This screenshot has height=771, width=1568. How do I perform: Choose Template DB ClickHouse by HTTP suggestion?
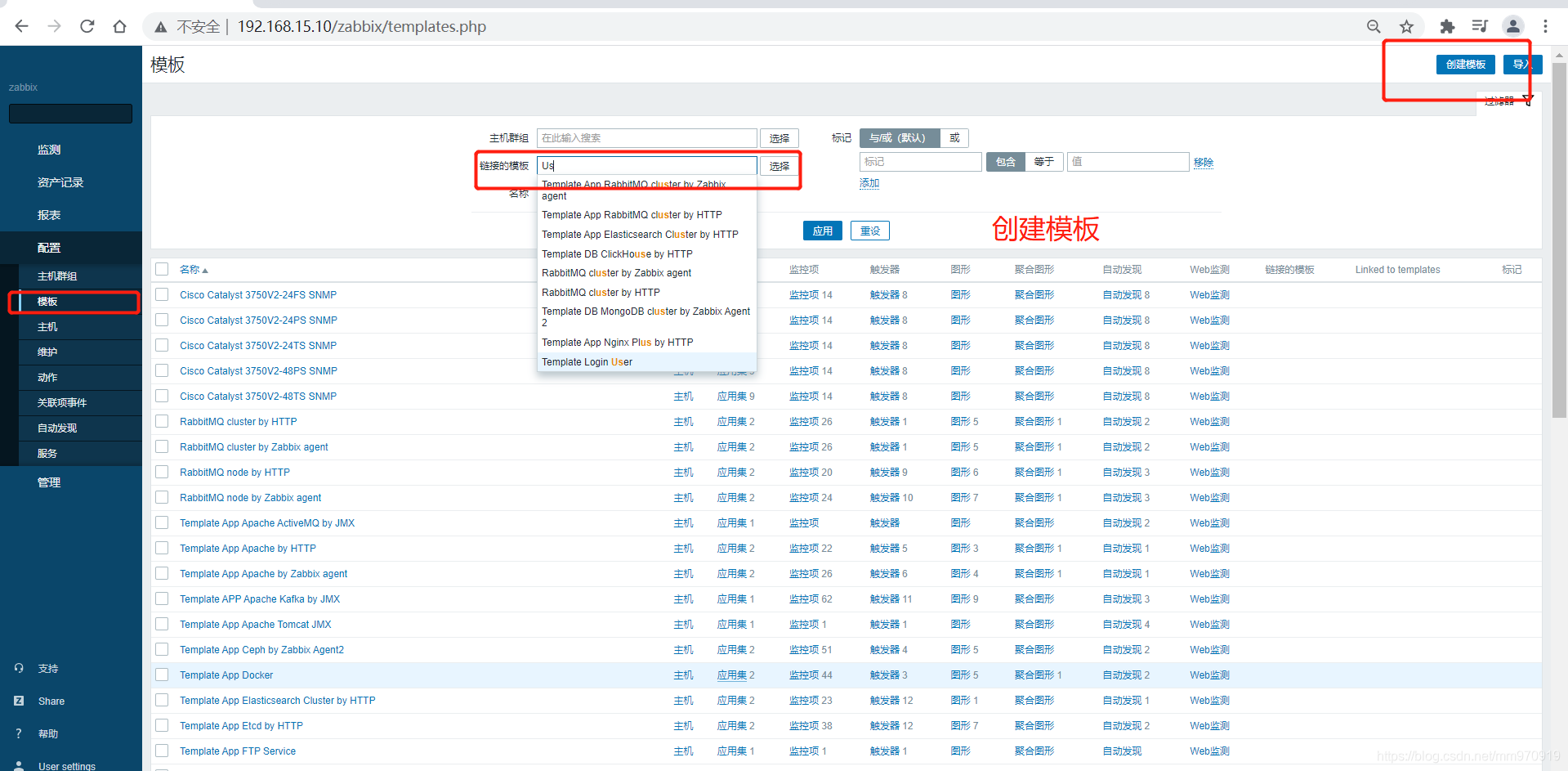[x=646, y=254]
